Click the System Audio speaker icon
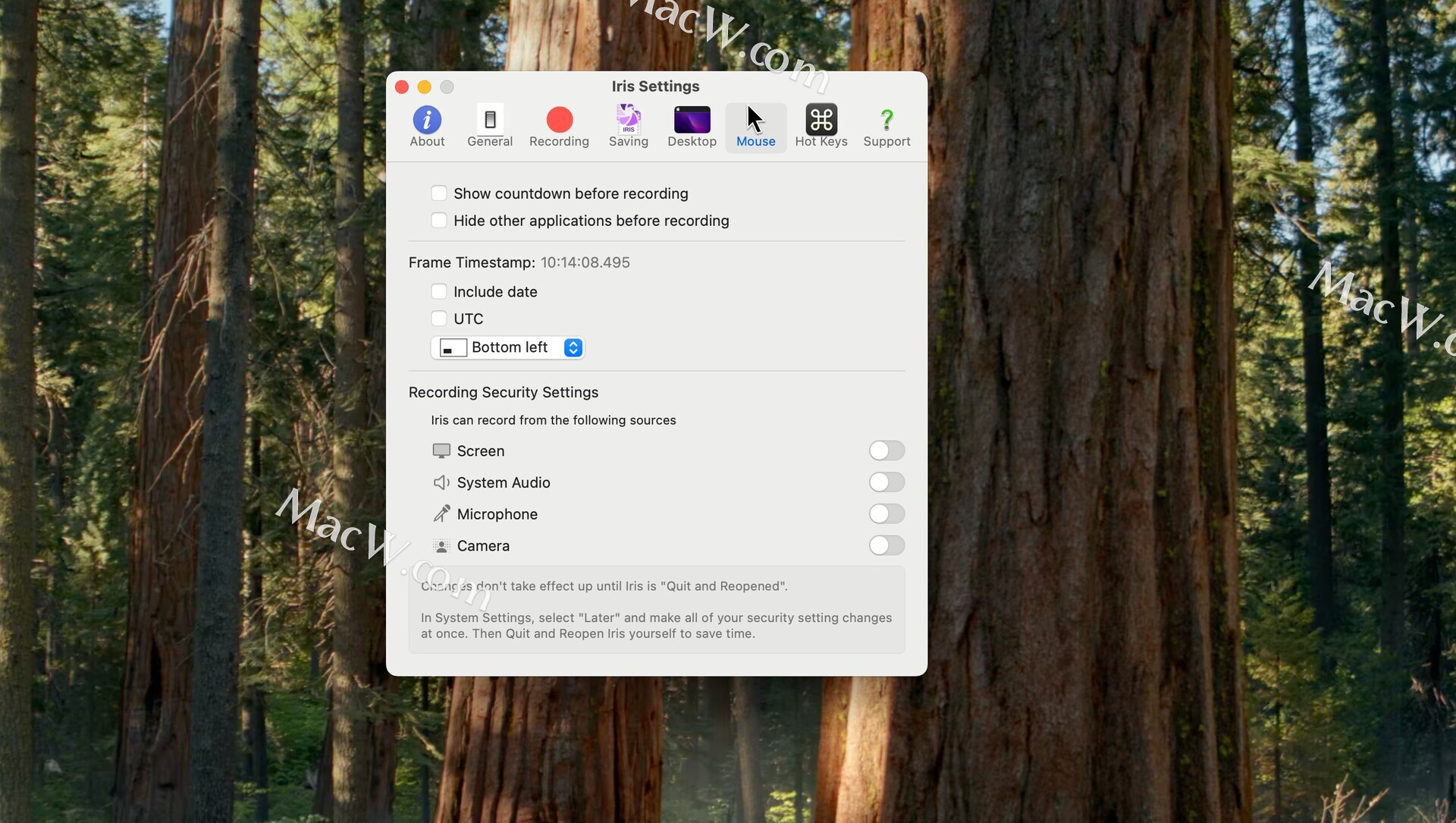The height and width of the screenshot is (823, 1456). (441, 482)
